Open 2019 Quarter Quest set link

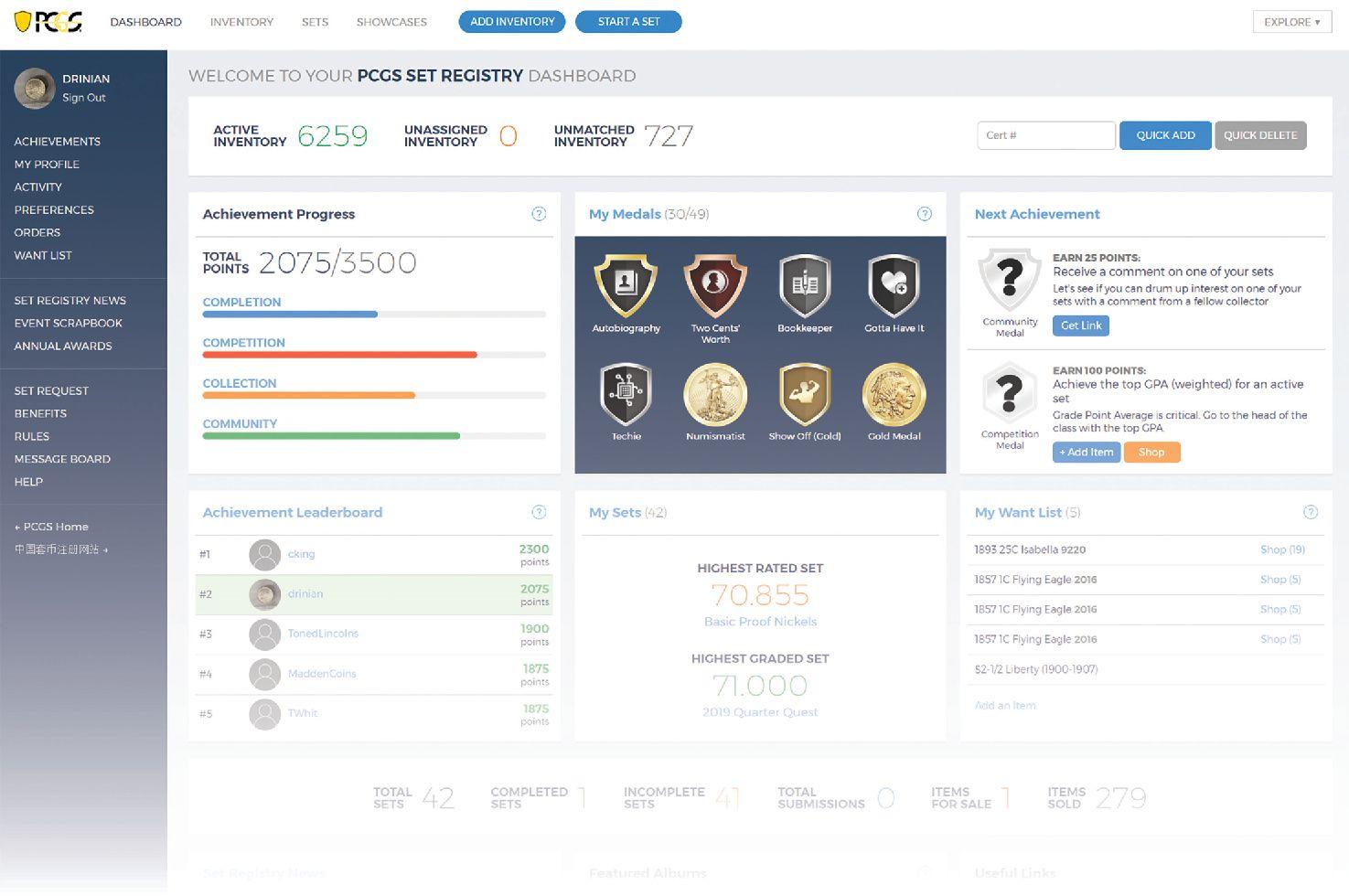coord(760,712)
